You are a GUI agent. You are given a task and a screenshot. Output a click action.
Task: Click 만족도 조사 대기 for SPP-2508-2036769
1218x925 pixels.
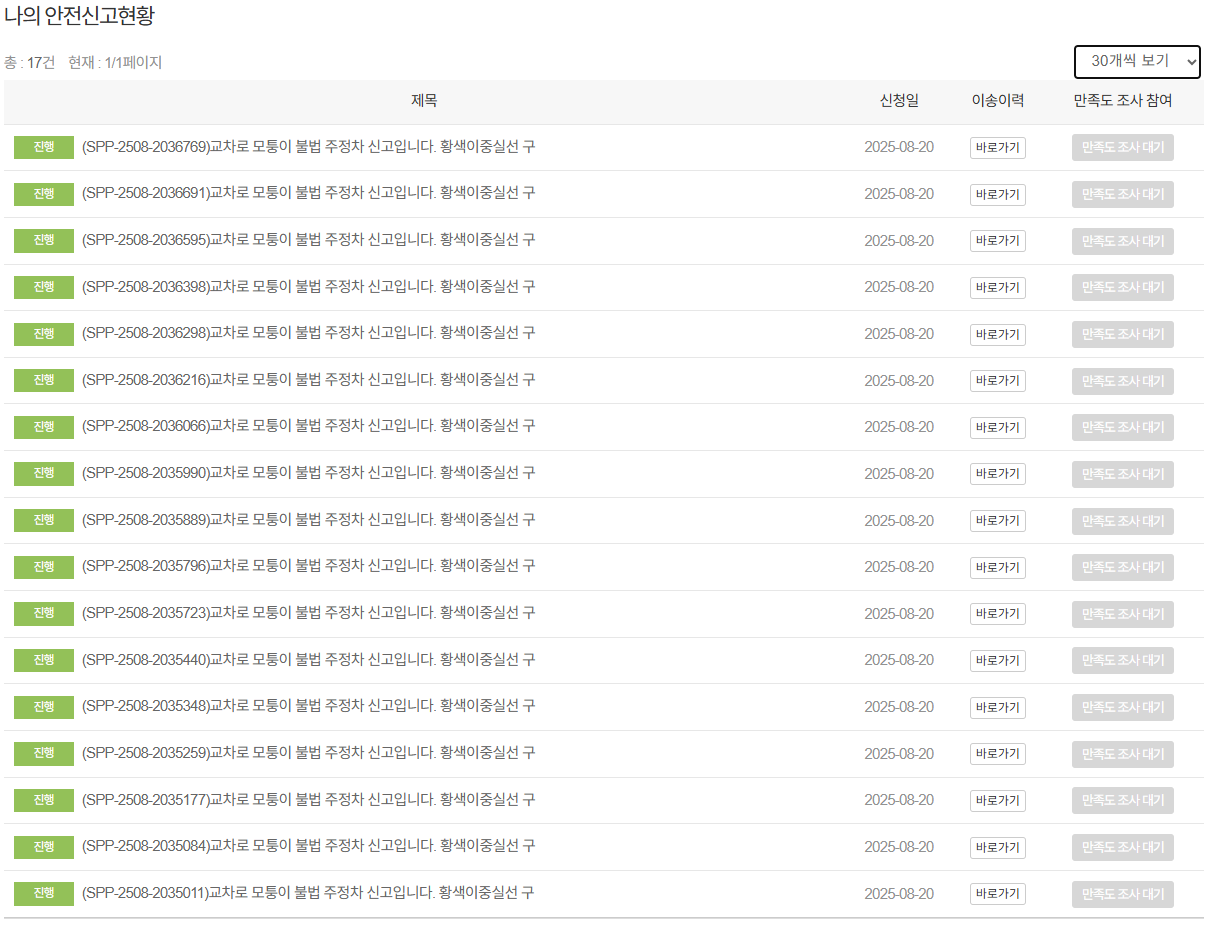point(1122,147)
